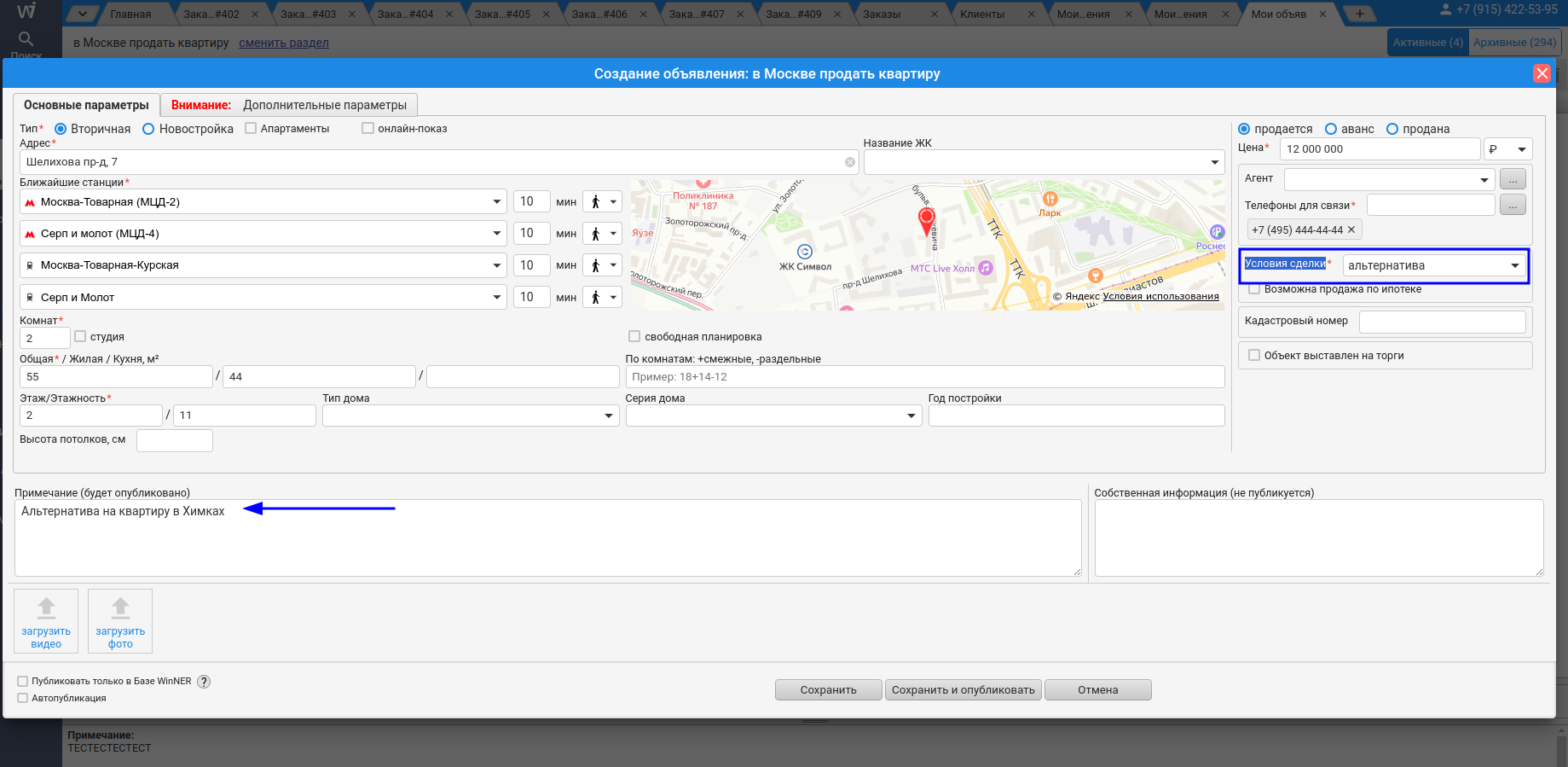The height and width of the screenshot is (767, 1568).
Task: Check the студия checkbox
Action: 80,336
